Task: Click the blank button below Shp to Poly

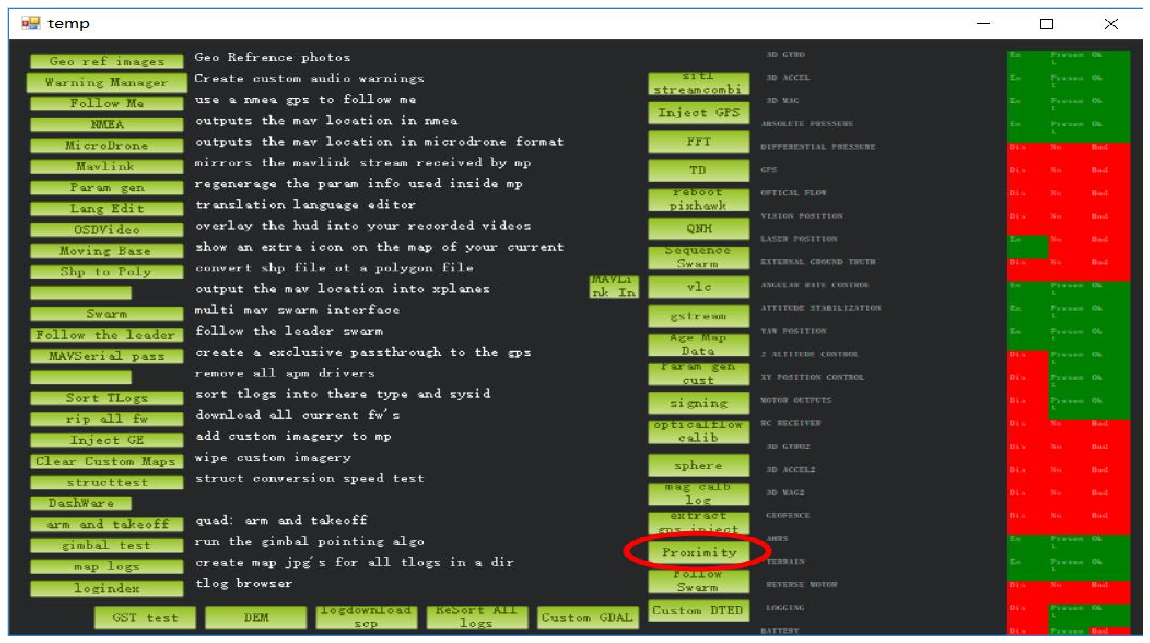Action: (x=81, y=293)
